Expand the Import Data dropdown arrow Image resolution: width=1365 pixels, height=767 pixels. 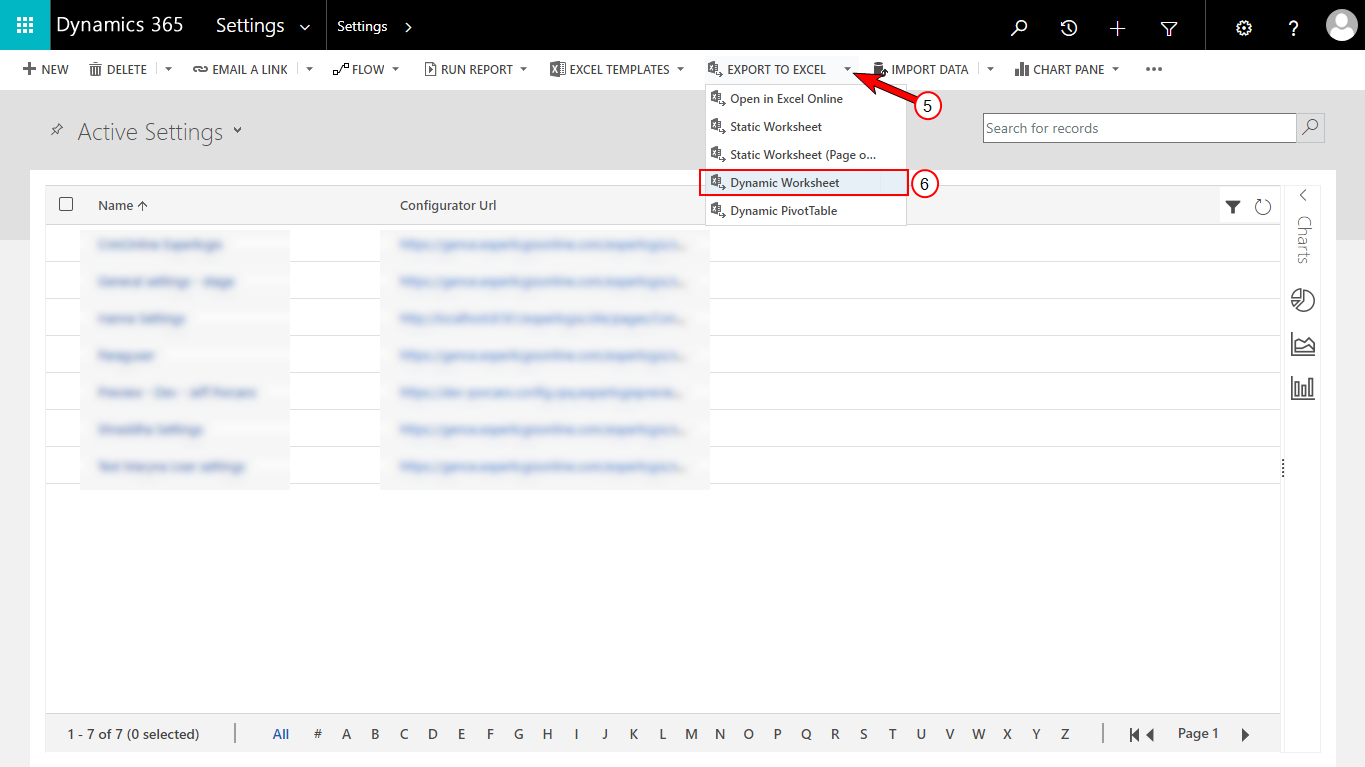click(x=990, y=69)
